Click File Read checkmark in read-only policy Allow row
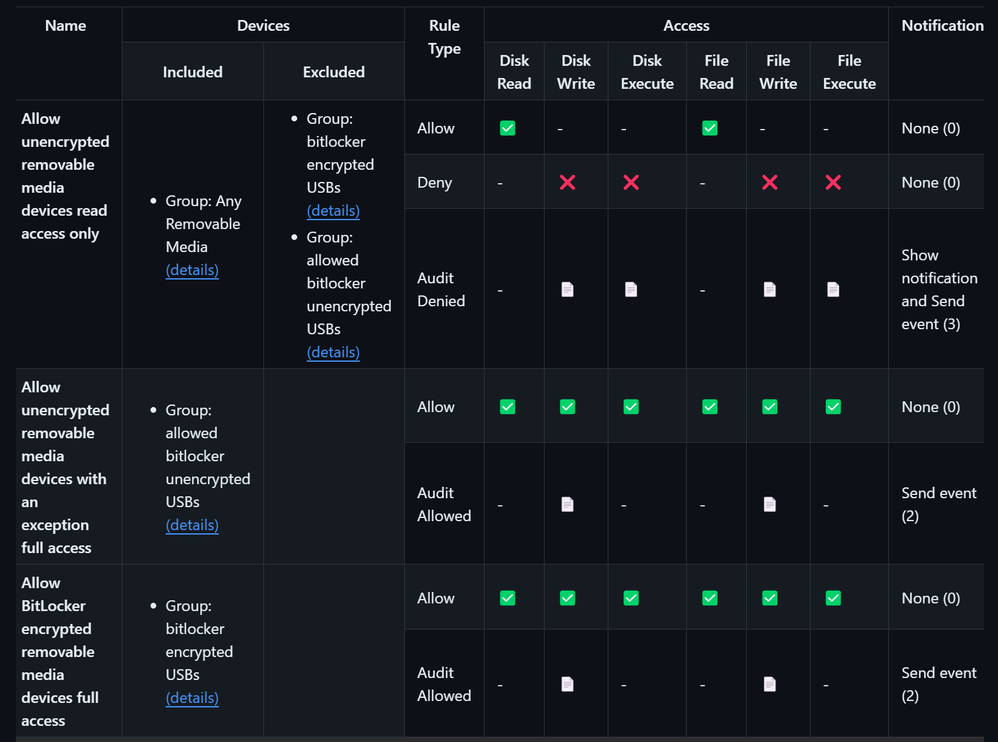The image size is (998, 742). (710, 129)
